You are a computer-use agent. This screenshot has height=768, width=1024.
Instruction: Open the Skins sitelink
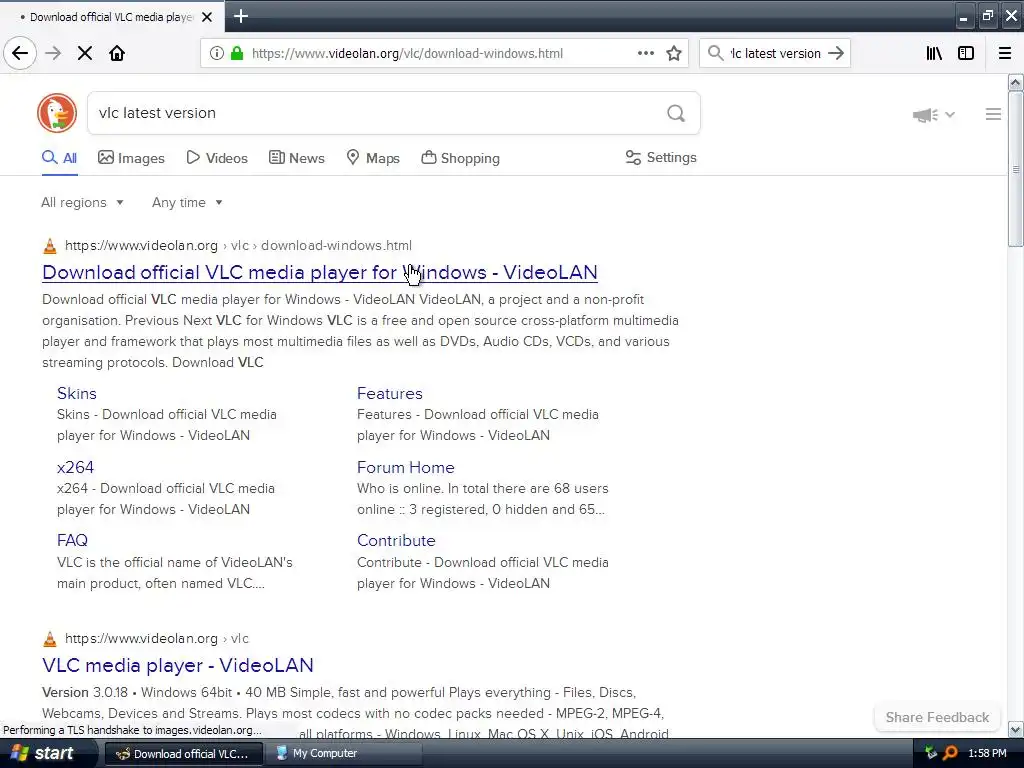click(77, 393)
